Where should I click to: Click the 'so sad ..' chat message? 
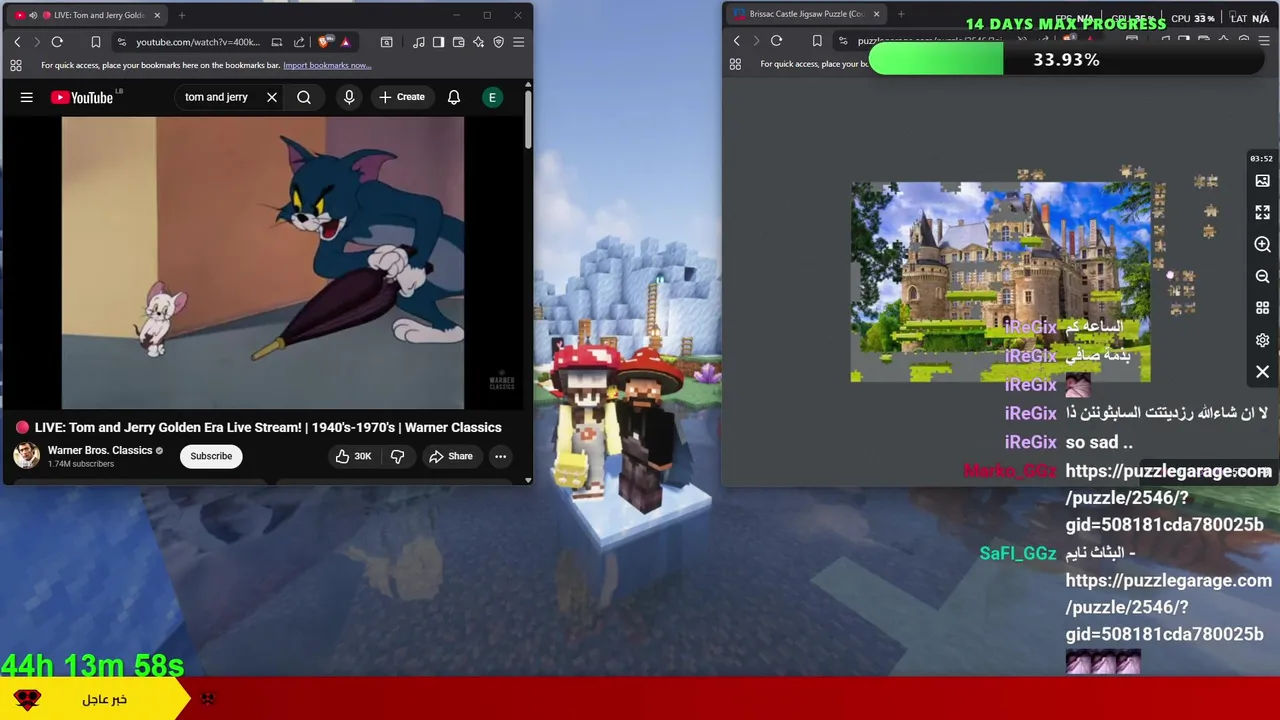click(1099, 442)
